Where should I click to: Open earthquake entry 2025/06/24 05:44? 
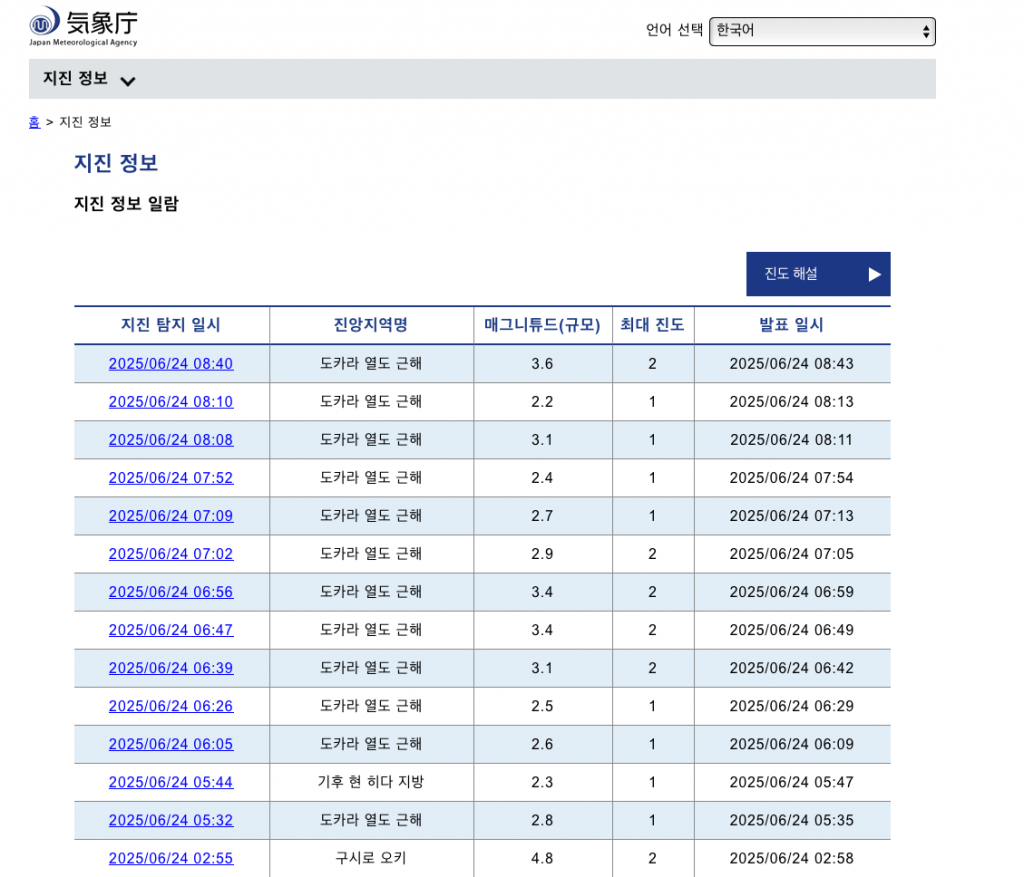(x=171, y=782)
